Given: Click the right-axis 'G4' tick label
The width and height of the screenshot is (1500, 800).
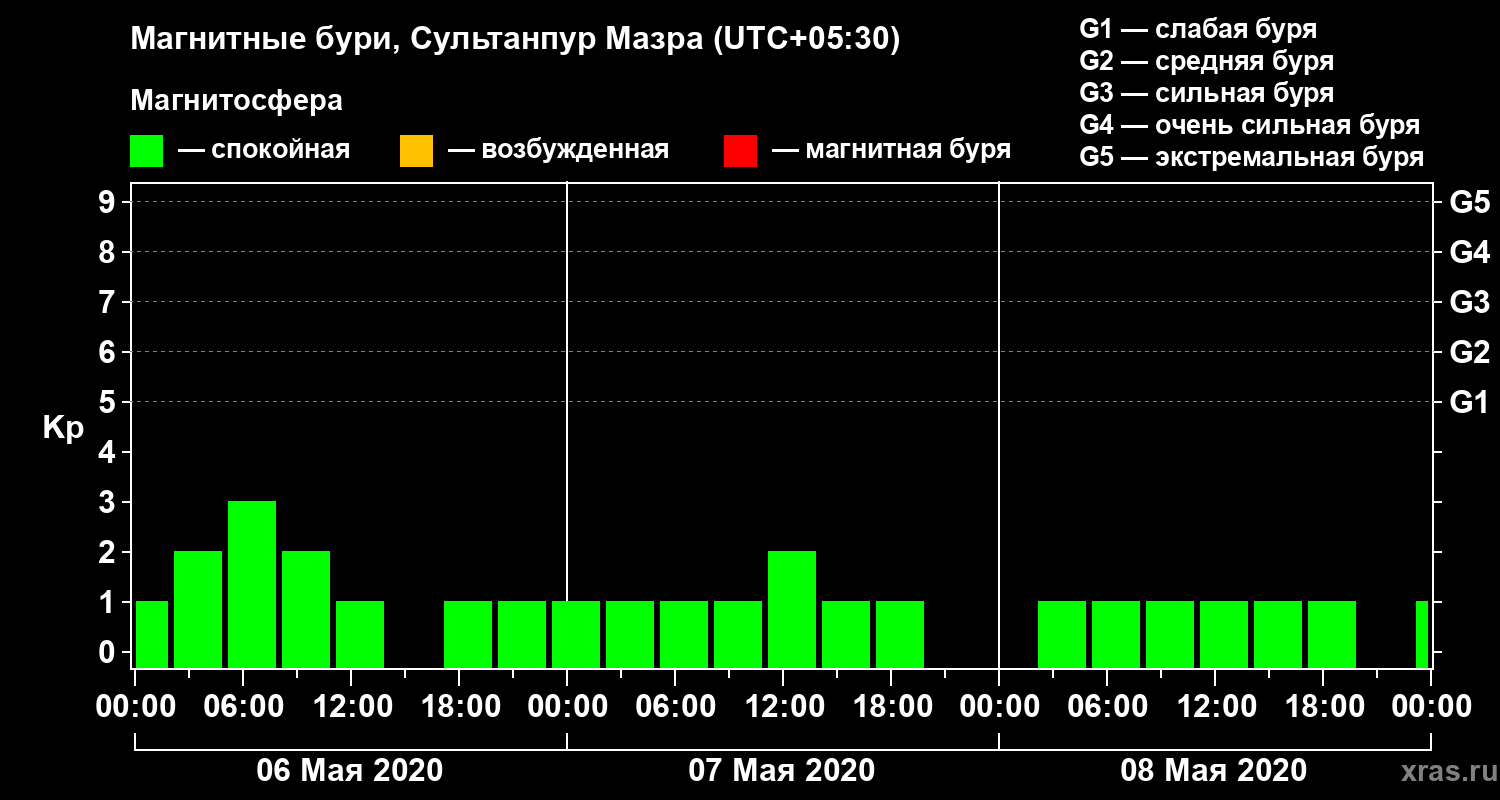Looking at the screenshot, I should click(1470, 253).
